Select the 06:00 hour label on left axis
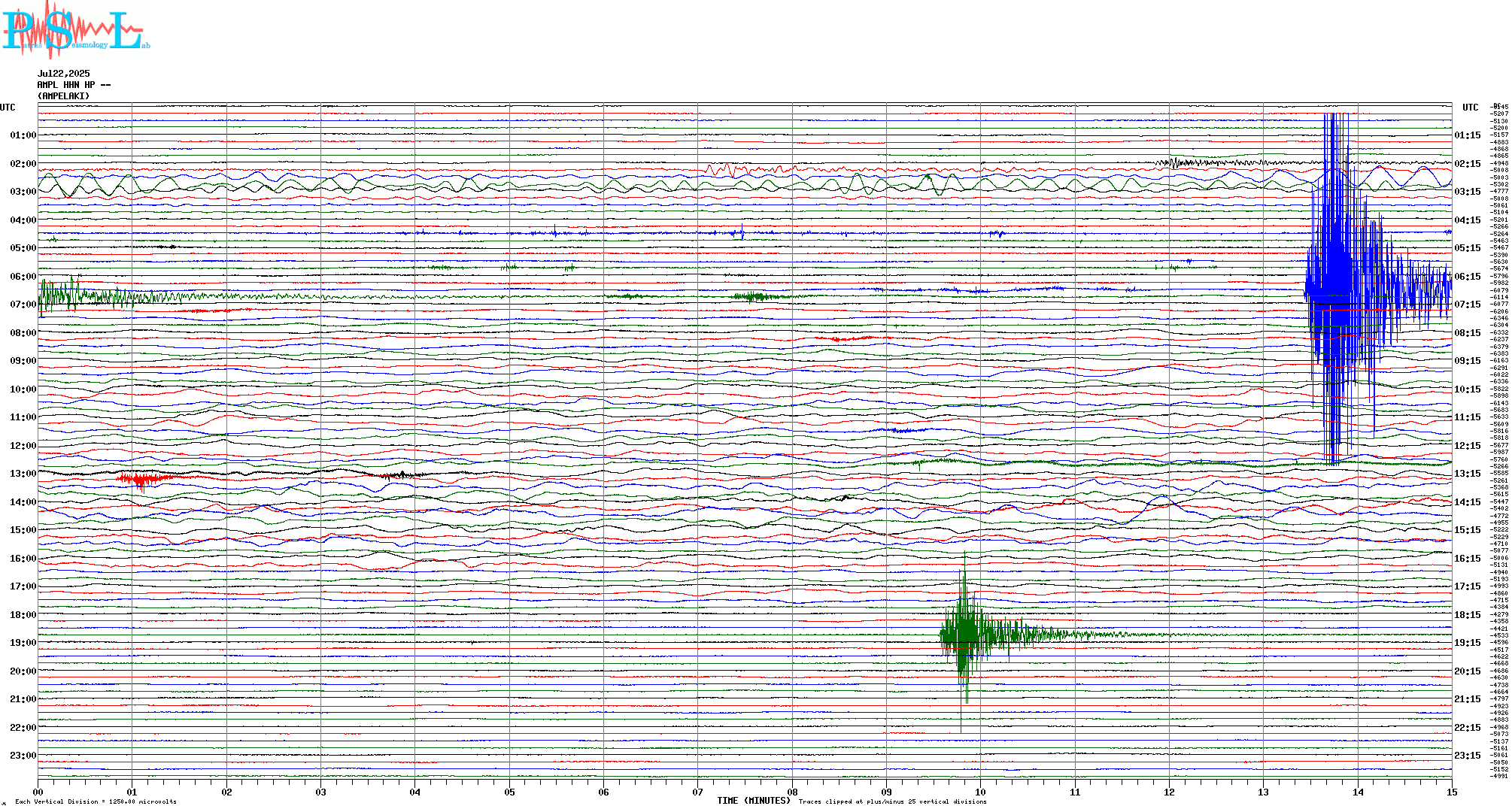The width and height of the screenshot is (1512, 812). coord(23,277)
